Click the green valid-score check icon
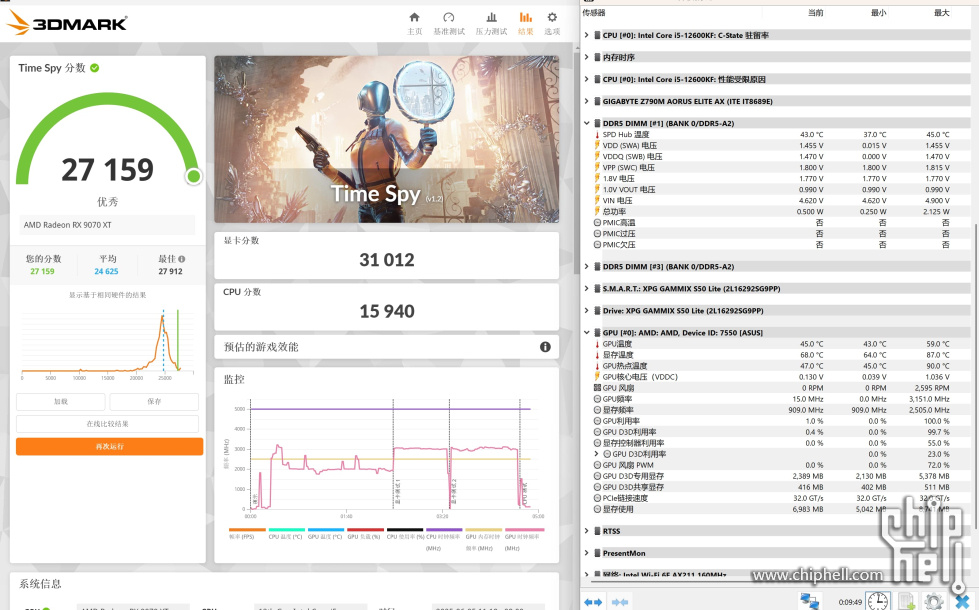The width and height of the screenshot is (979, 610). pos(95,68)
